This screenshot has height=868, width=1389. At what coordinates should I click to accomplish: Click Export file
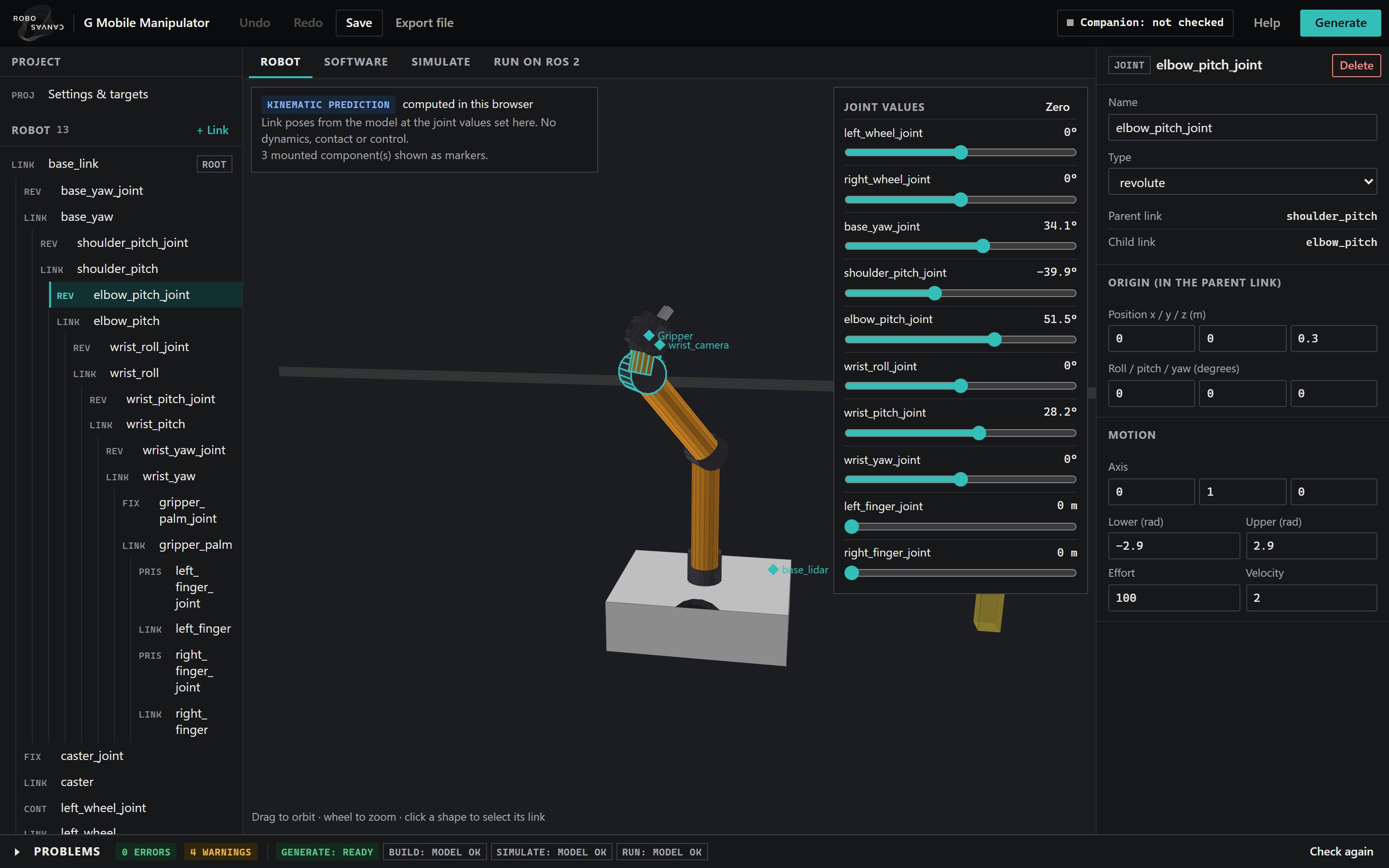coord(424,23)
